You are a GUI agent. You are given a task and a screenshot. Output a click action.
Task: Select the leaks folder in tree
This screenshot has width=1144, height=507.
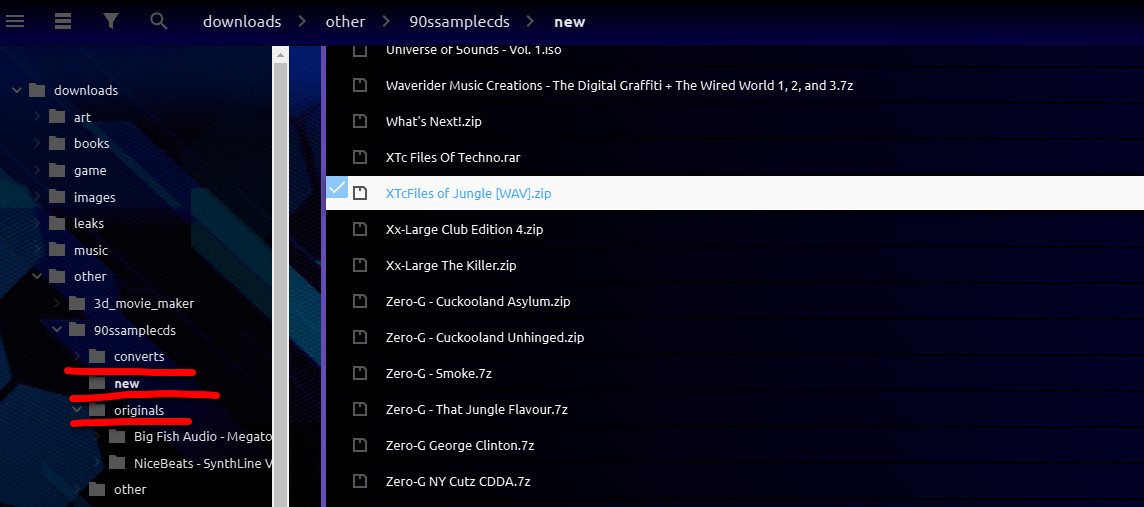(x=89, y=223)
